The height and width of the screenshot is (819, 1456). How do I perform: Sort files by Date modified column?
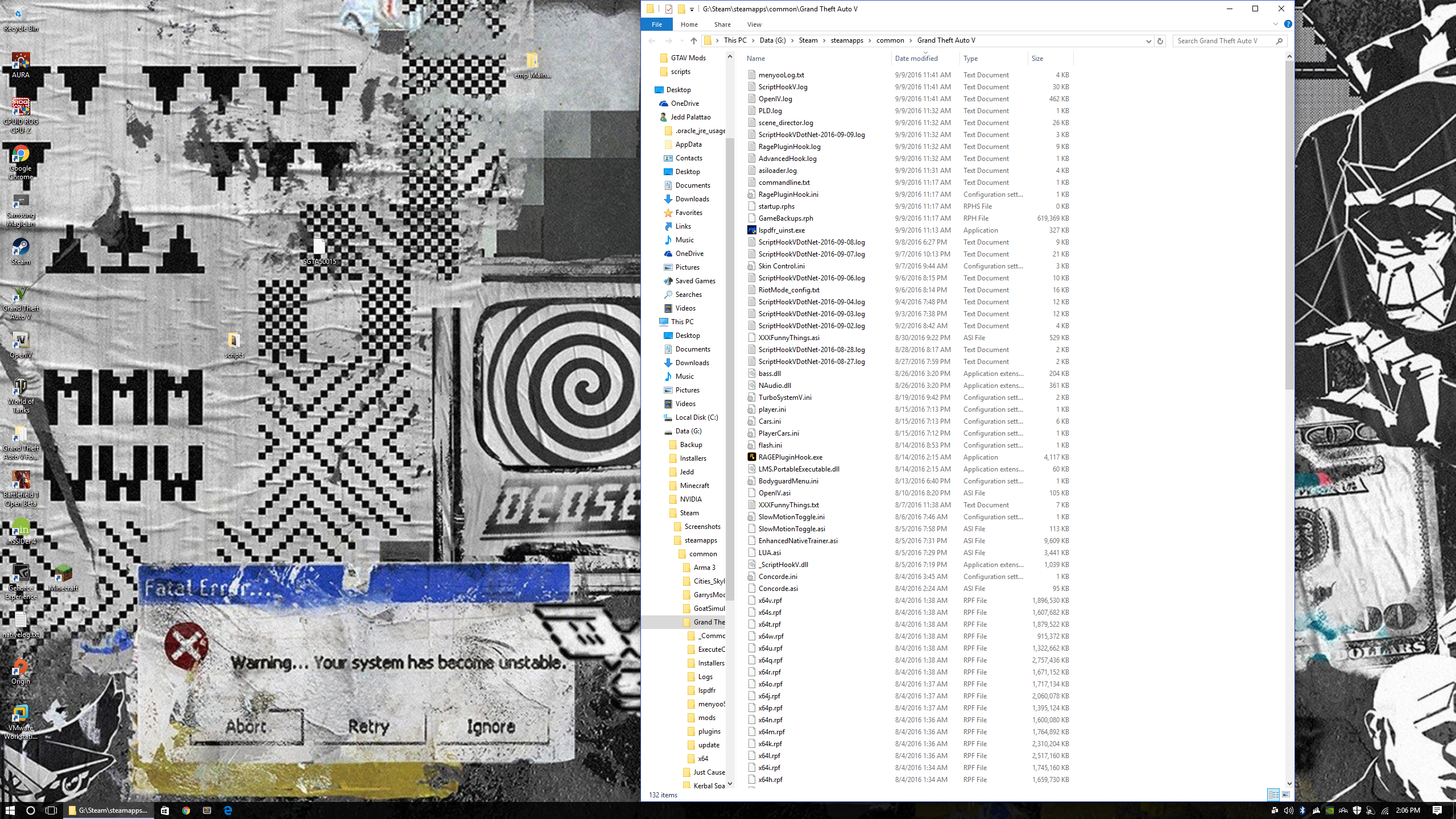pos(916,59)
